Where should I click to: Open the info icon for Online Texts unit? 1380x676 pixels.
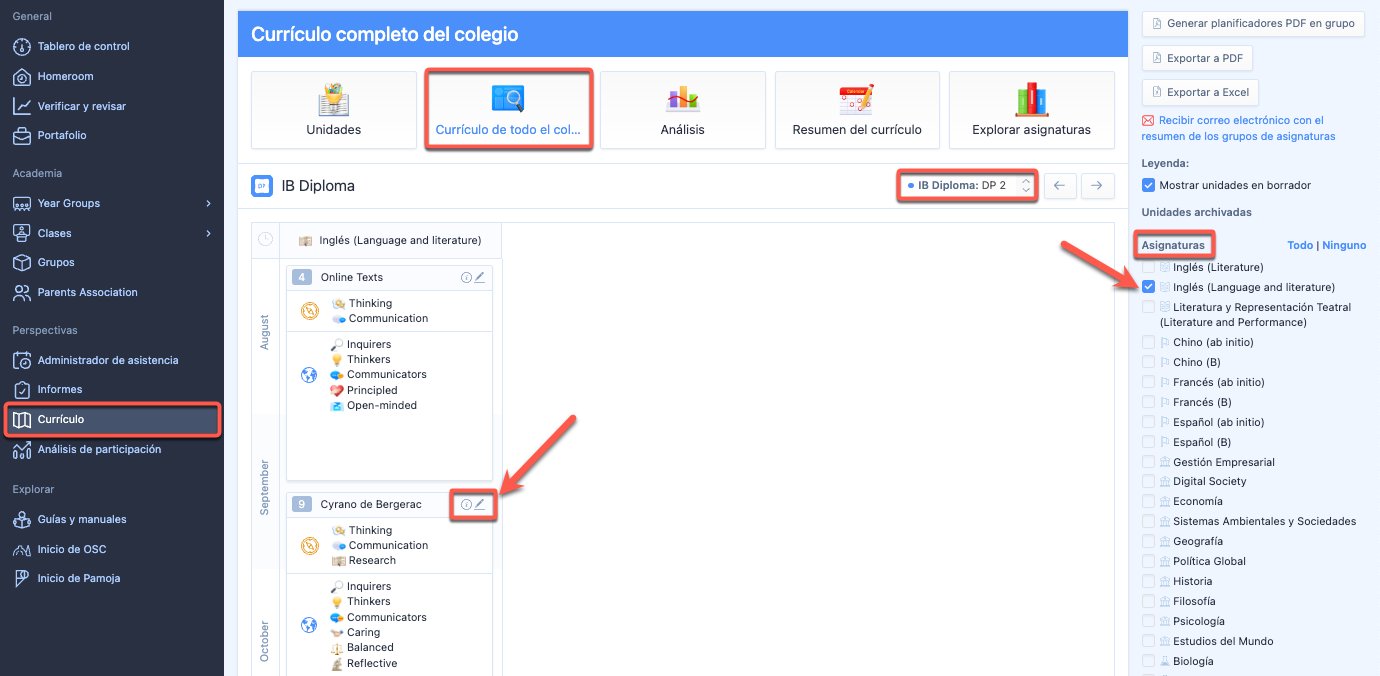(x=466, y=277)
